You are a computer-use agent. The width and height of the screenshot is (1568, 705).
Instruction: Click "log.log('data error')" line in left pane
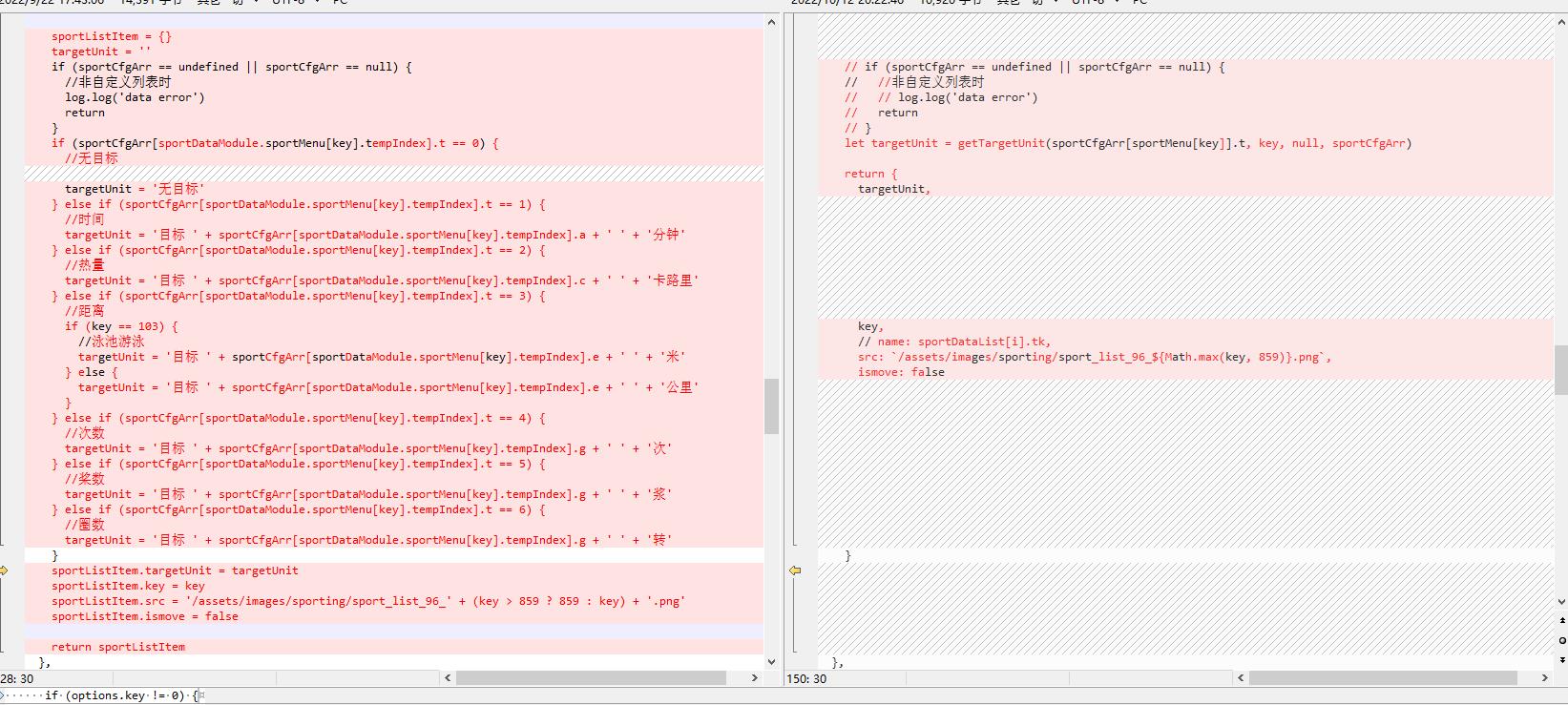click(x=135, y=97)
